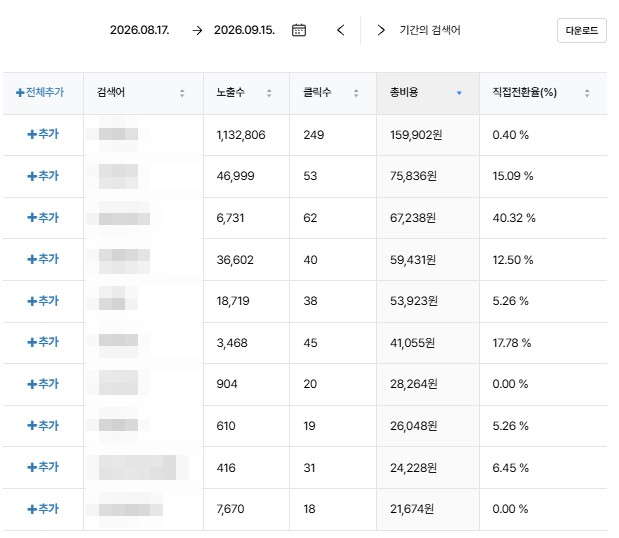The width and height of the screenshot is (619, 538).
Task: Add keyword with 1,132,806 impressions
Action: (x=43, y=134)
